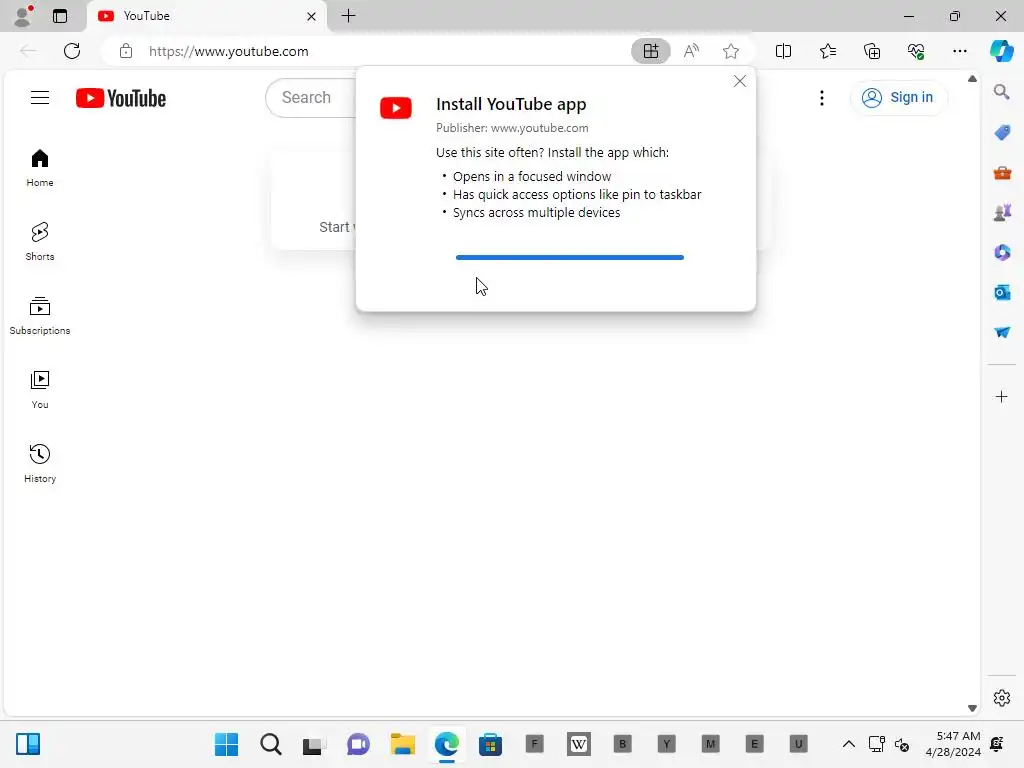Open Microsoft 365 in Edge sidebar

(1002, 252)
